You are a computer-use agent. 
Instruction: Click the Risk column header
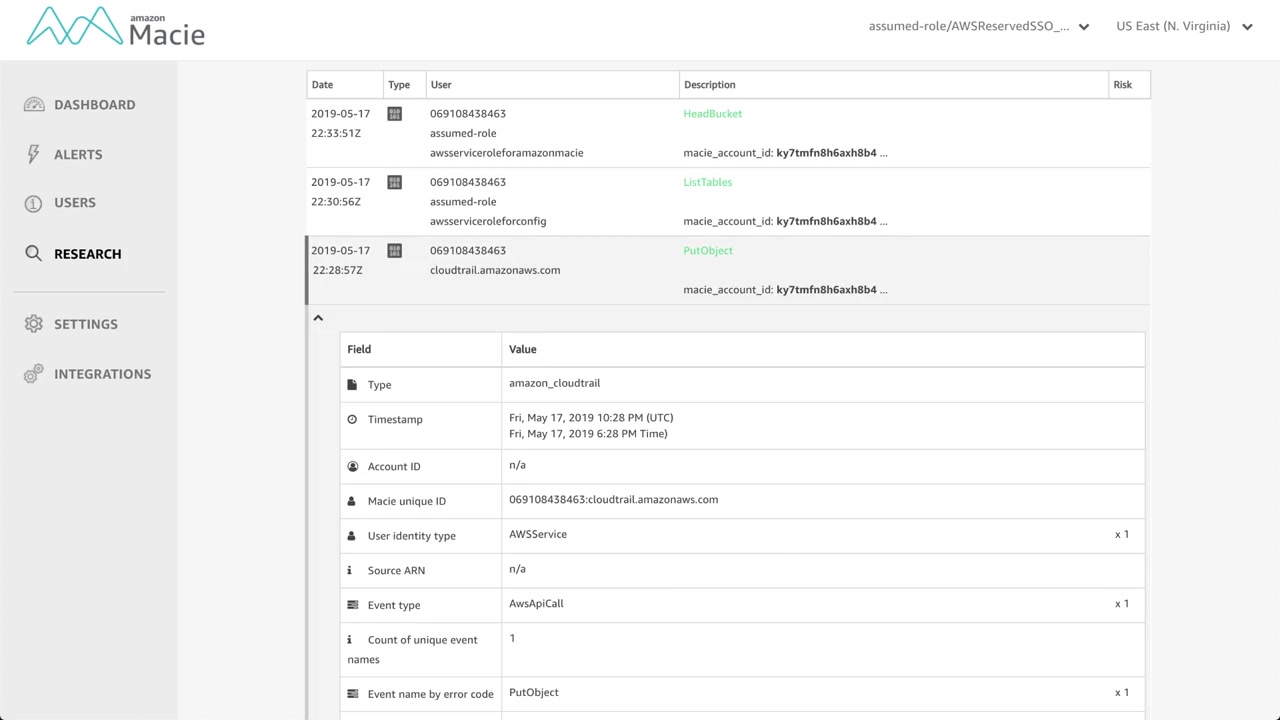pos(1122,85)
